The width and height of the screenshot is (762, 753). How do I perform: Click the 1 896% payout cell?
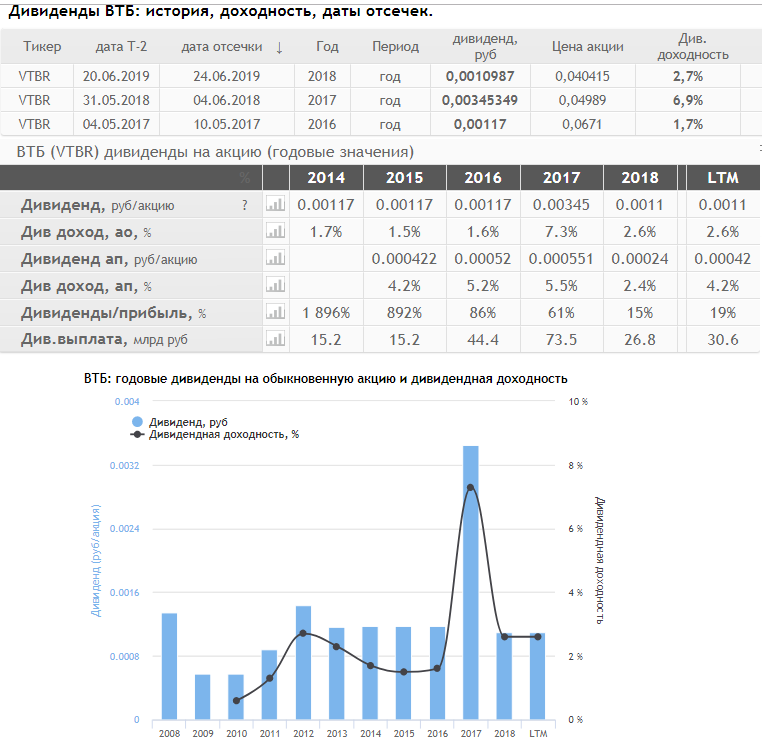[326, 313]
